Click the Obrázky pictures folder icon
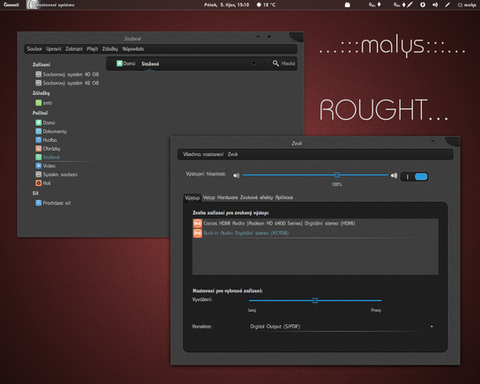 39,149
